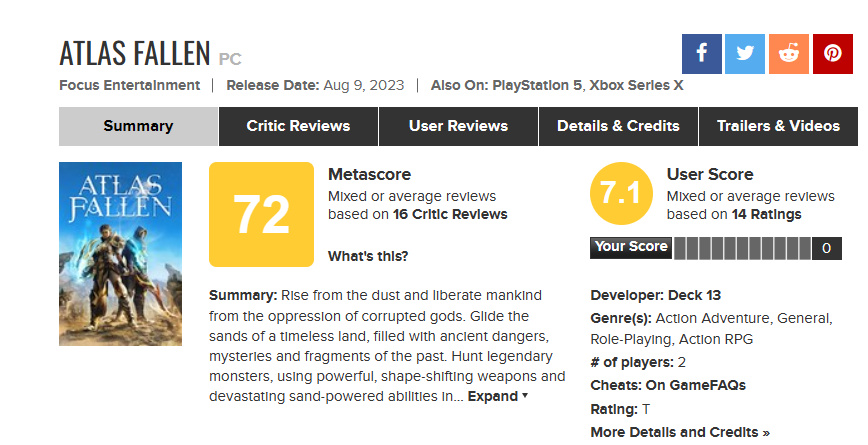This screenshot has height=445, width=868.
Task: Click the yellow 72 Metascore badge
Action: click(261, 214)
